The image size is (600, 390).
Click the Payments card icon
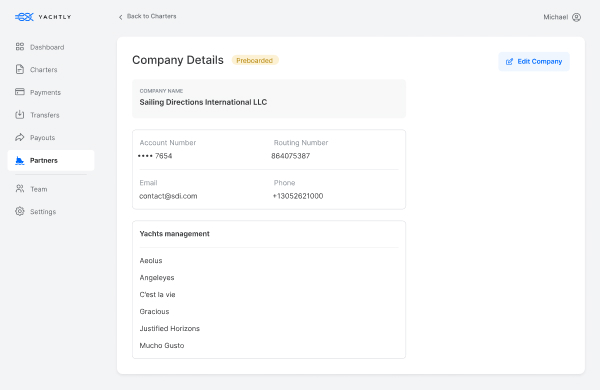pos(20,92)
